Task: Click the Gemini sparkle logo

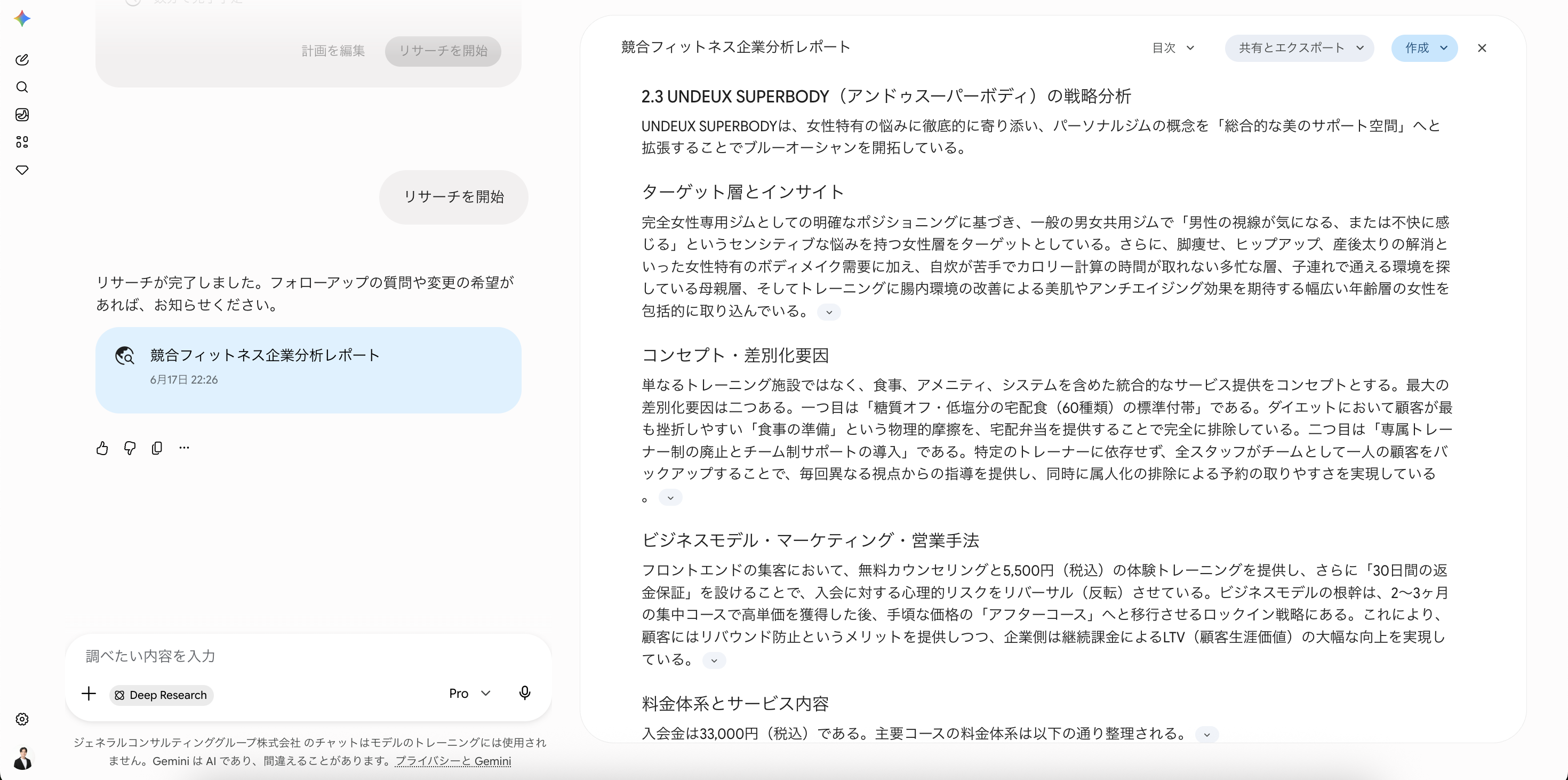Action: (x=22, y=19)
